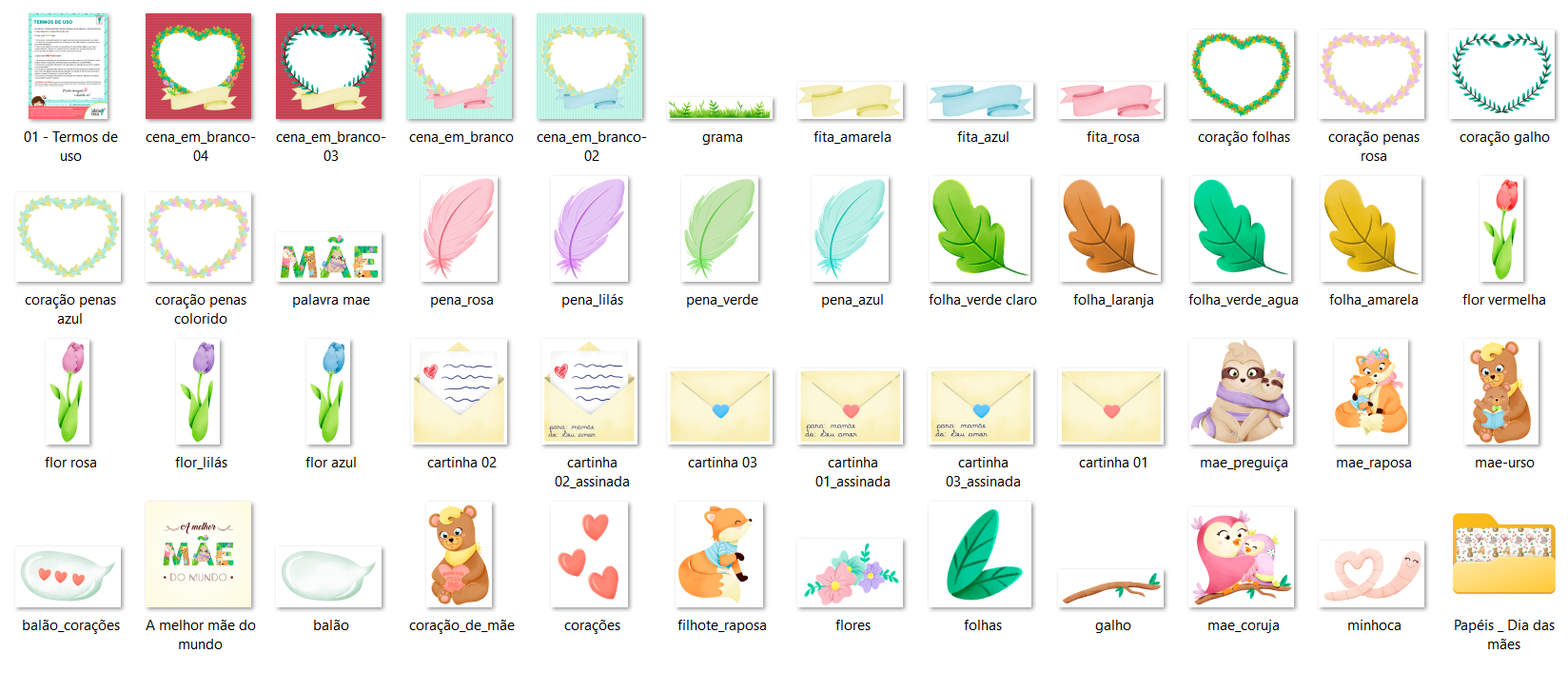
Task: Select the 'cartinha 01' envelope file
Action: 1111,407
